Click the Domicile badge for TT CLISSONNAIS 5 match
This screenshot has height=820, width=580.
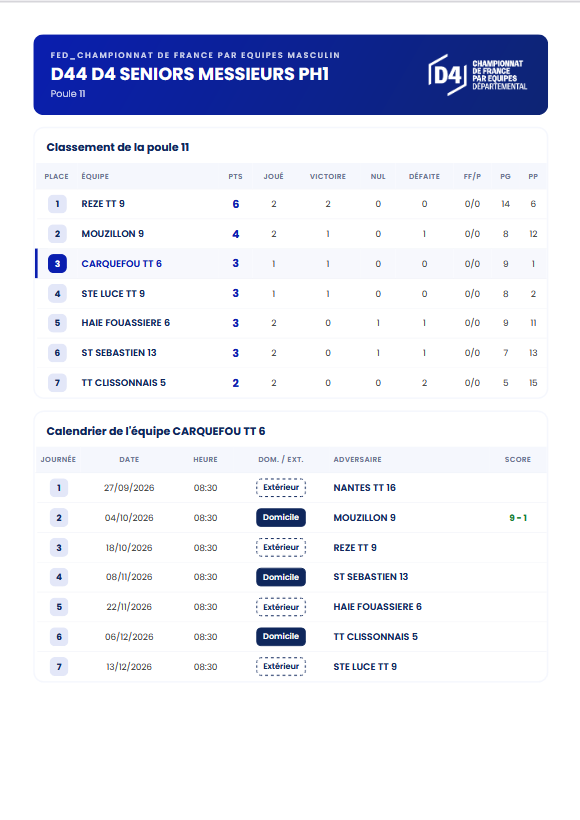coord(281,636)
